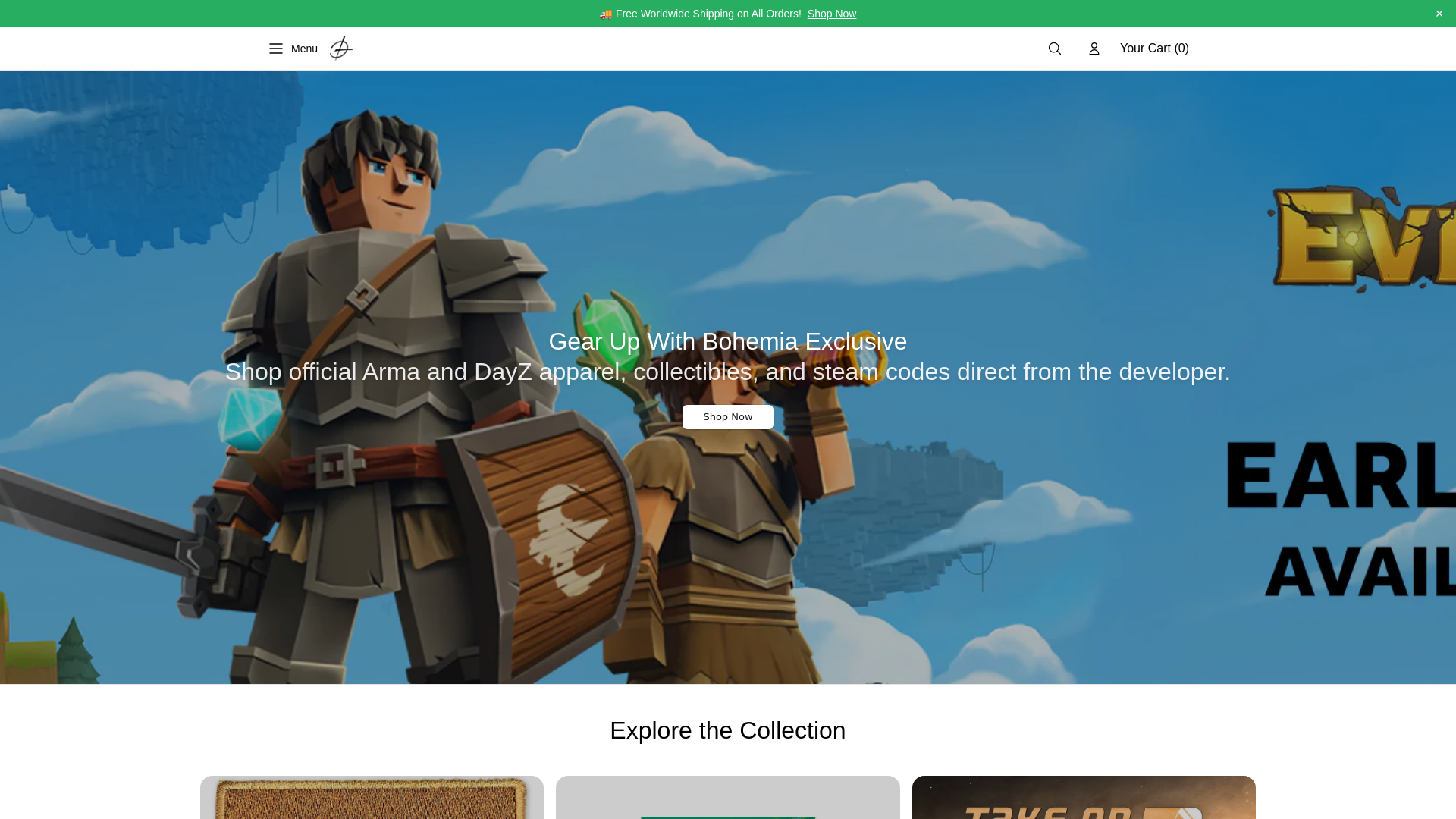Follow the Shop Now link in announcement bar
Screen dimensions: 1456x819
[832, 14]
